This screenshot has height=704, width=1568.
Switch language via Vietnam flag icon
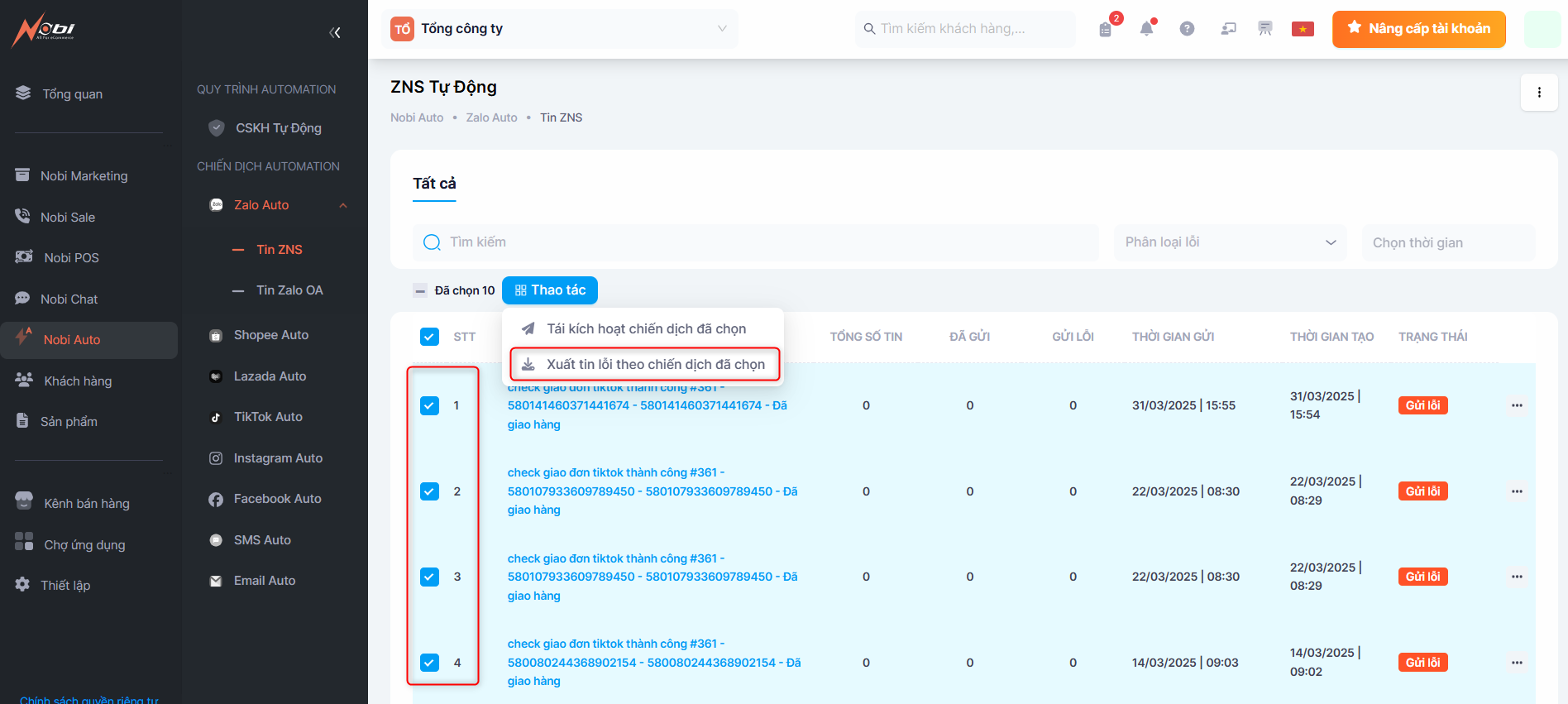click(x=1303, y=29)
